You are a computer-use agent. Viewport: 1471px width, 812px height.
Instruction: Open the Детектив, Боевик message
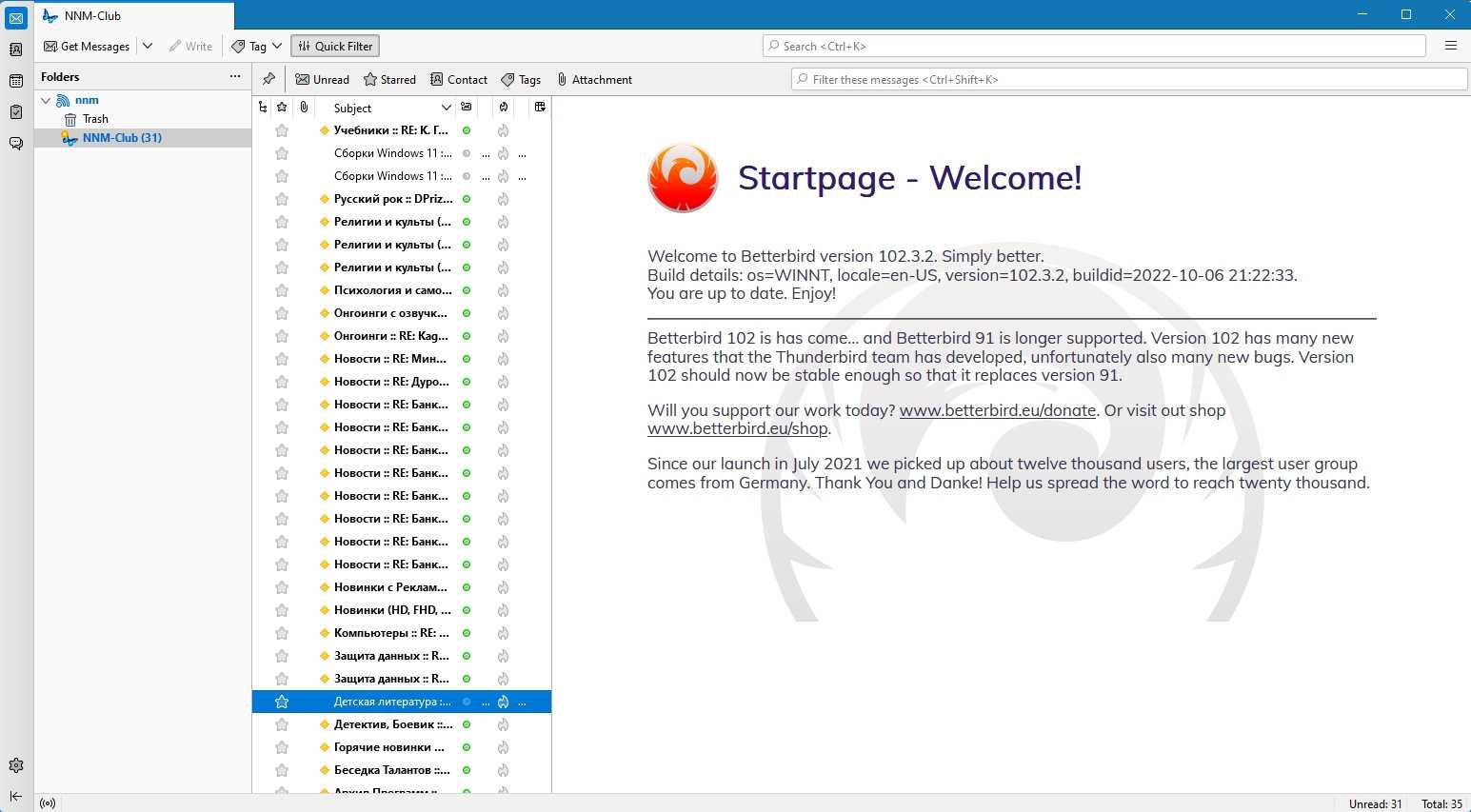pos(393,724)
